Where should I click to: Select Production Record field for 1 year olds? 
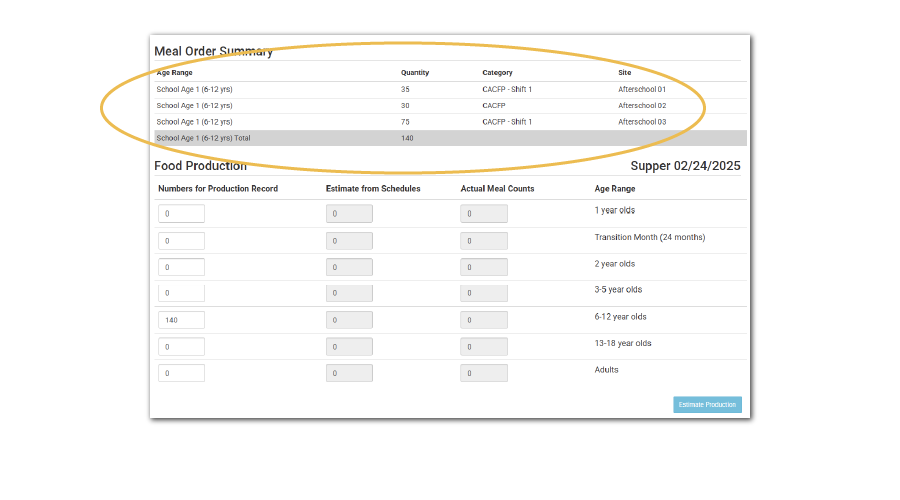181,214
